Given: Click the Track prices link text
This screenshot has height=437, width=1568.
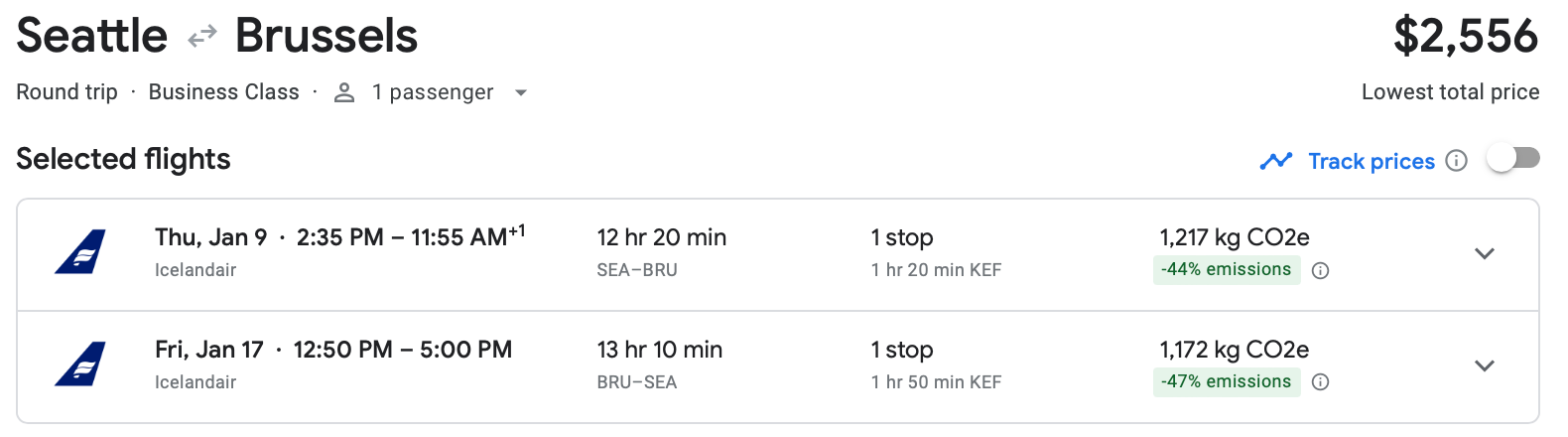Looking at the screenshot, I should pos(1371,161).
